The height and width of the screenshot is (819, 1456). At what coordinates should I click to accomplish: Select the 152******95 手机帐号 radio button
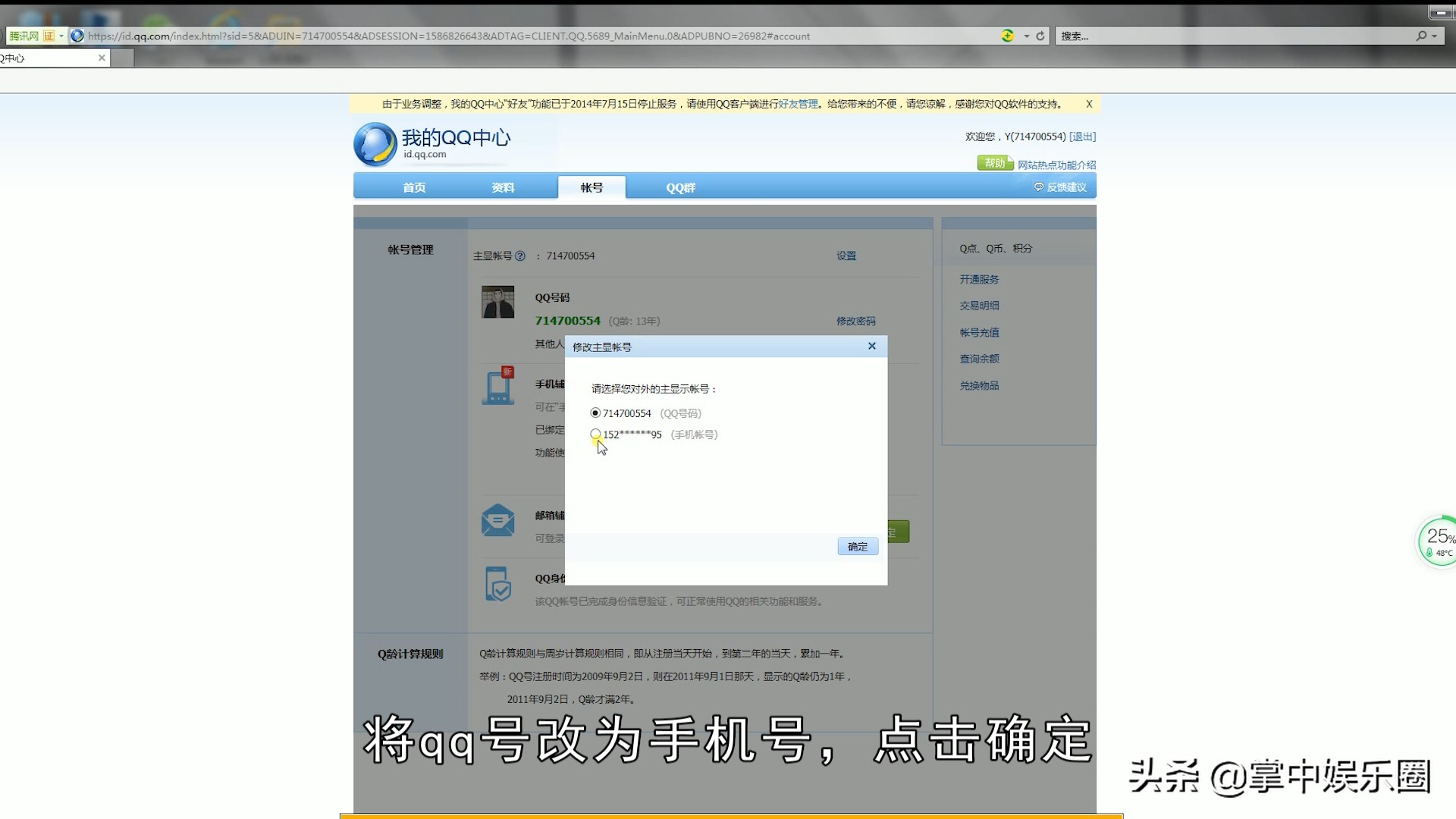595,435
